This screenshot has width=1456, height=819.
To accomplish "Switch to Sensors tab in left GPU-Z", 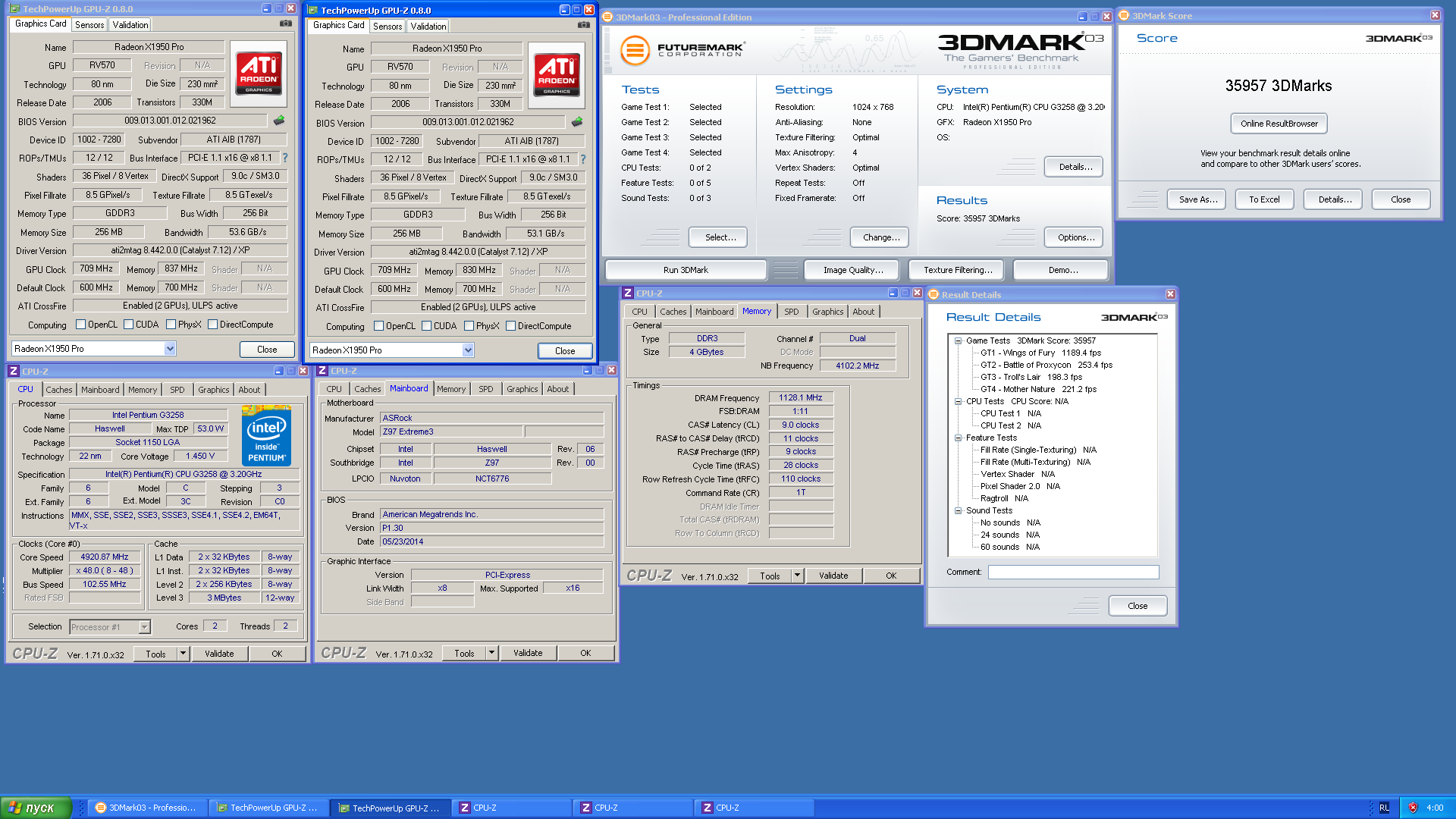I will point(89,25).
